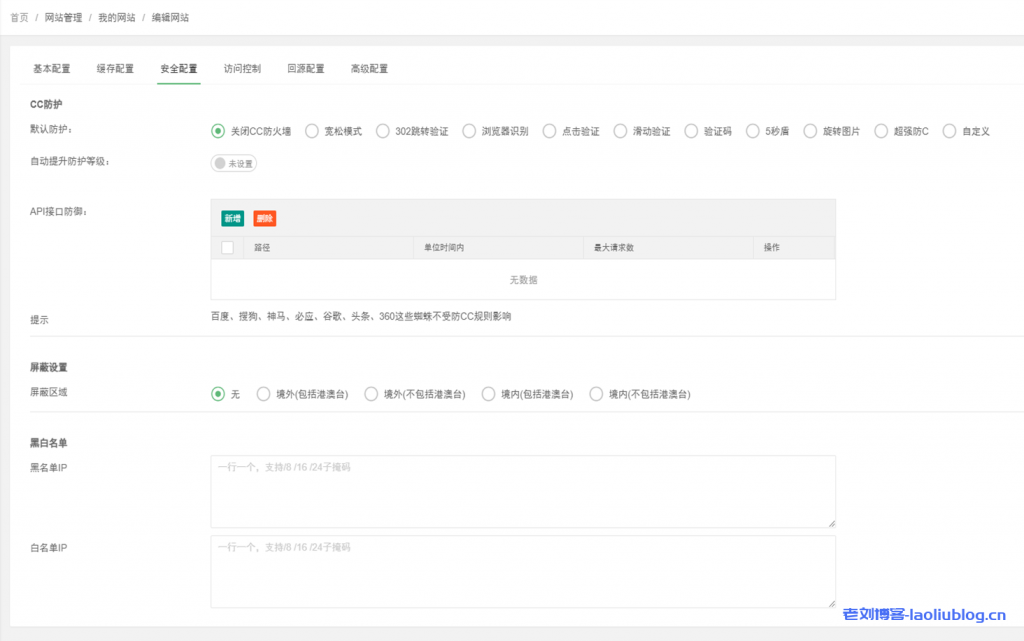The image size is (1024, 641).
Task: Go to 网站管理 in the breadcrumb
Action: (63, 18)
